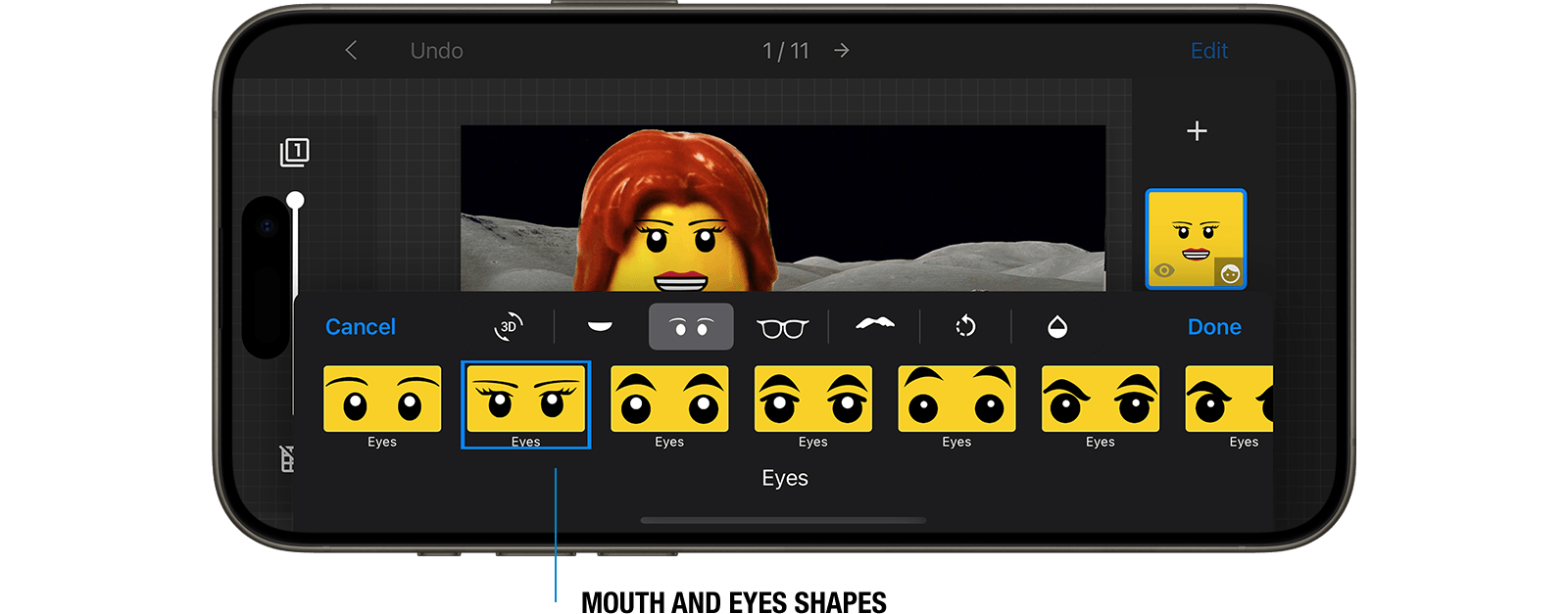Choose the thick-browed eyes with eyelid lines
Image resolution: width=1568 pixels, height=614 pixels.
(813, 399)
